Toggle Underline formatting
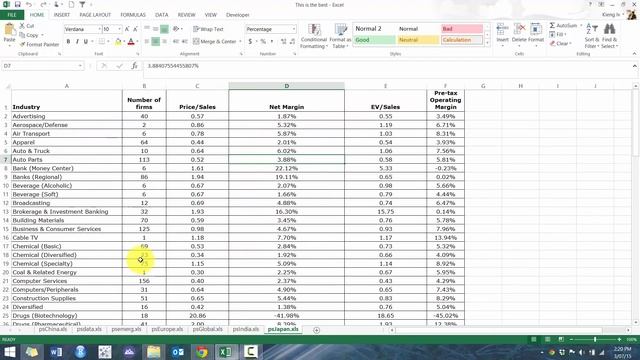 pos(86,42)
